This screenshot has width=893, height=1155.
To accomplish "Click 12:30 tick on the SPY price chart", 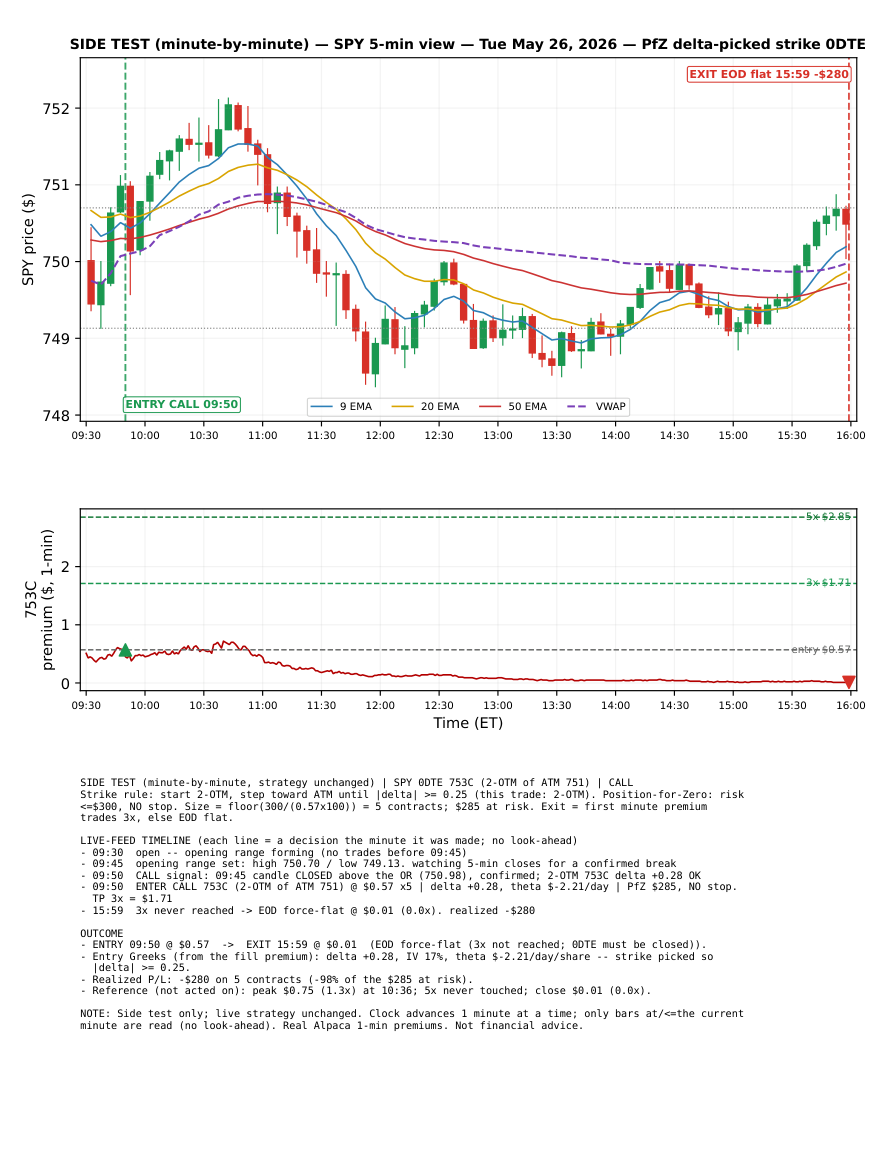I will click(x=439, y=435).
